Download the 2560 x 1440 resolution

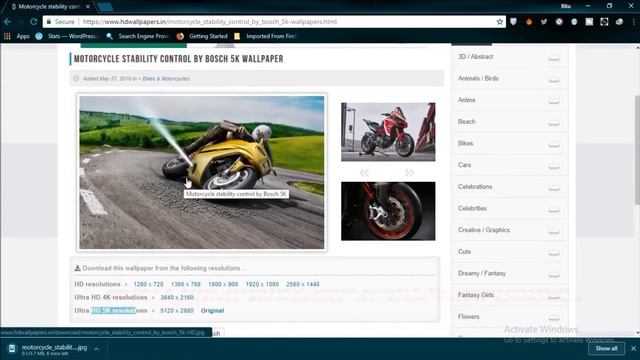302,284
